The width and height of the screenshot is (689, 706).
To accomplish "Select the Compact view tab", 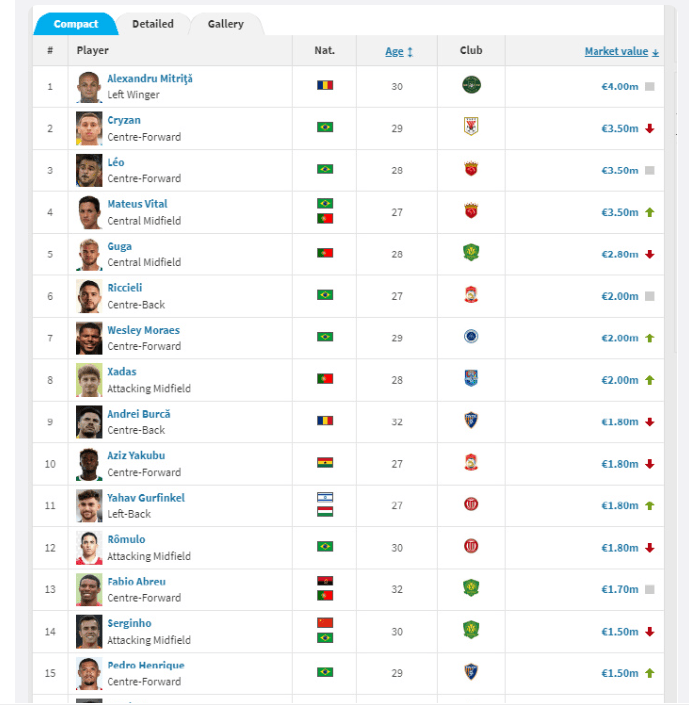I will click(x=76, y=24).
